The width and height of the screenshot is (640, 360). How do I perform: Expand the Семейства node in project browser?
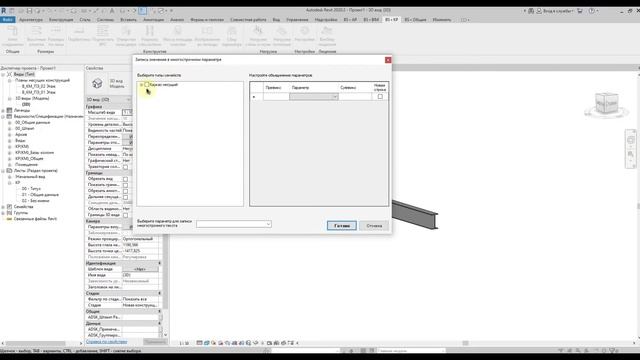[3, 207]
